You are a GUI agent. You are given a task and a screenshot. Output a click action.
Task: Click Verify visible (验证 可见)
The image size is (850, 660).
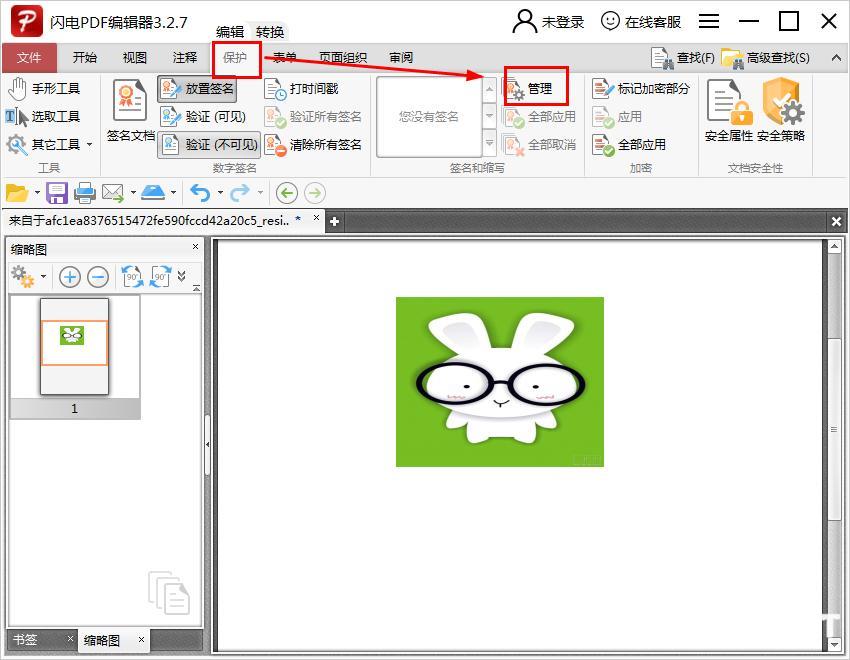tap(203, 117)
